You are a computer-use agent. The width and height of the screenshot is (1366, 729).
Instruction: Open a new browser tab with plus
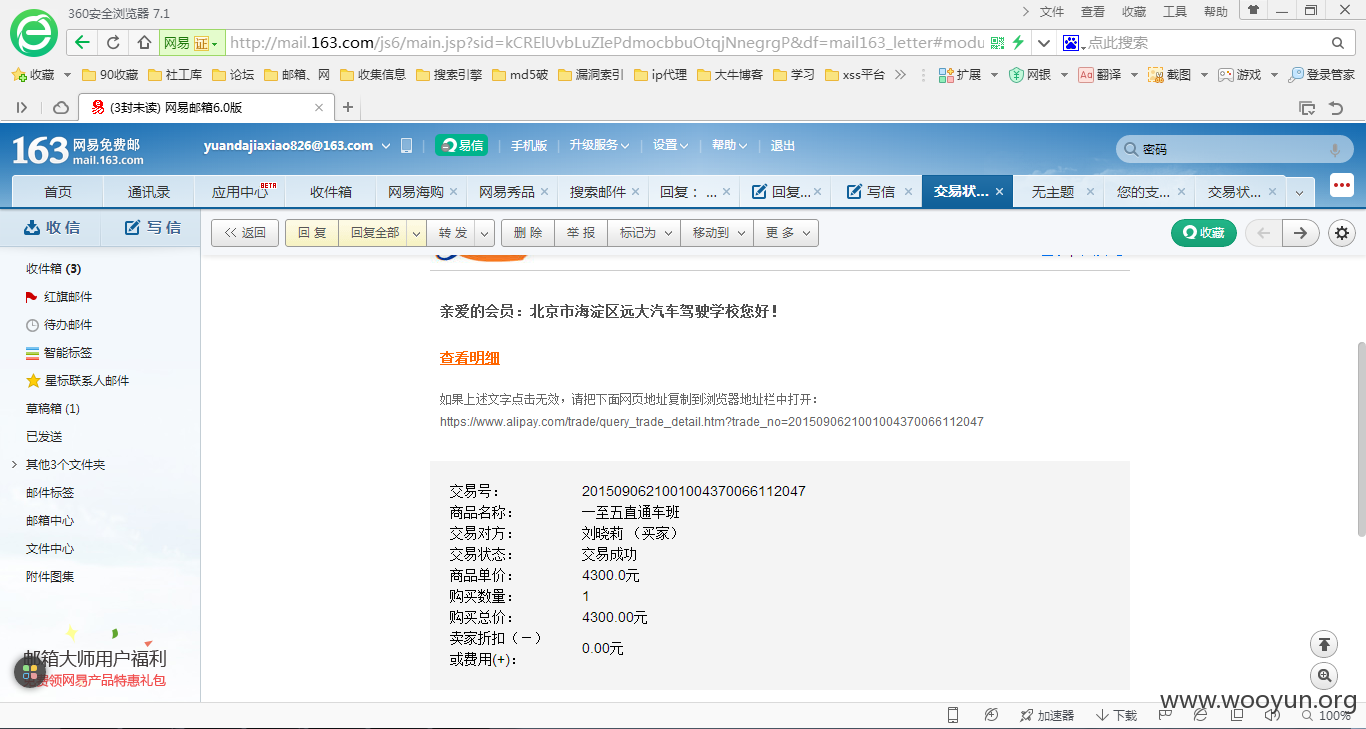(348, 107)
